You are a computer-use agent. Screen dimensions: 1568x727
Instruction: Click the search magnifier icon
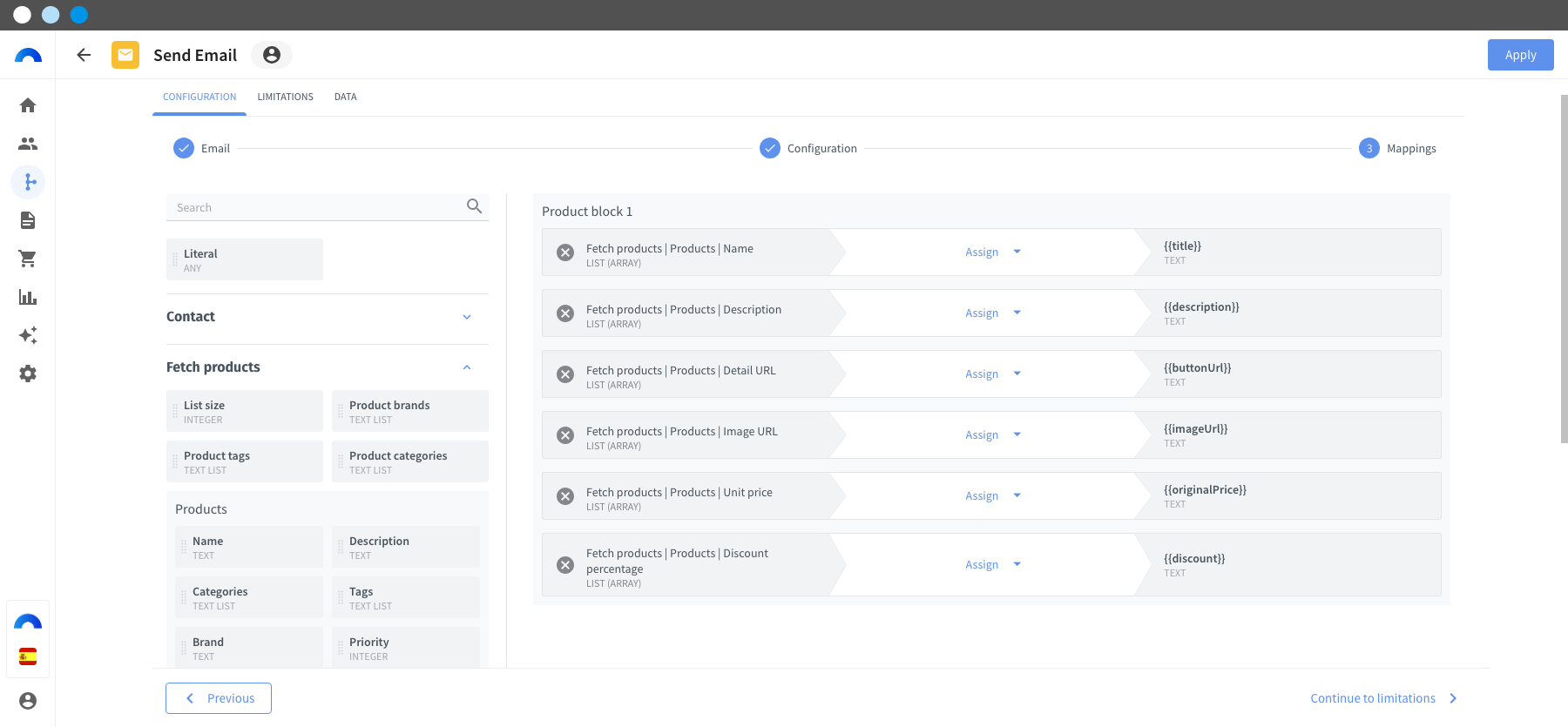[474, 206]
